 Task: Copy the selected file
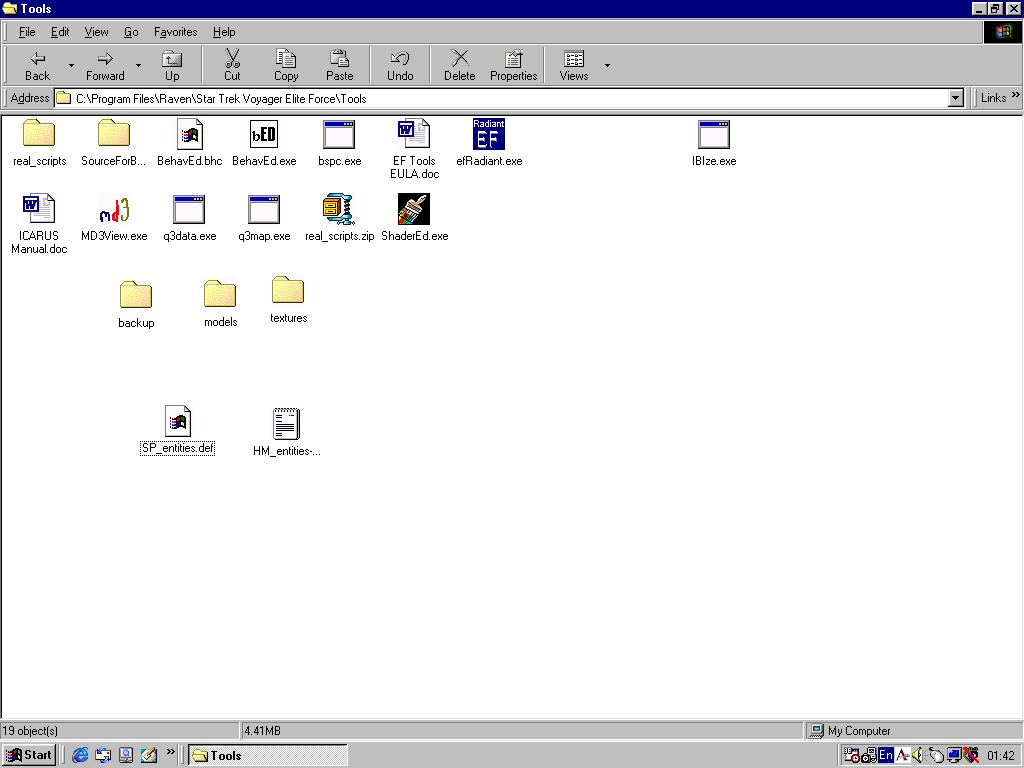click(286, 66)
